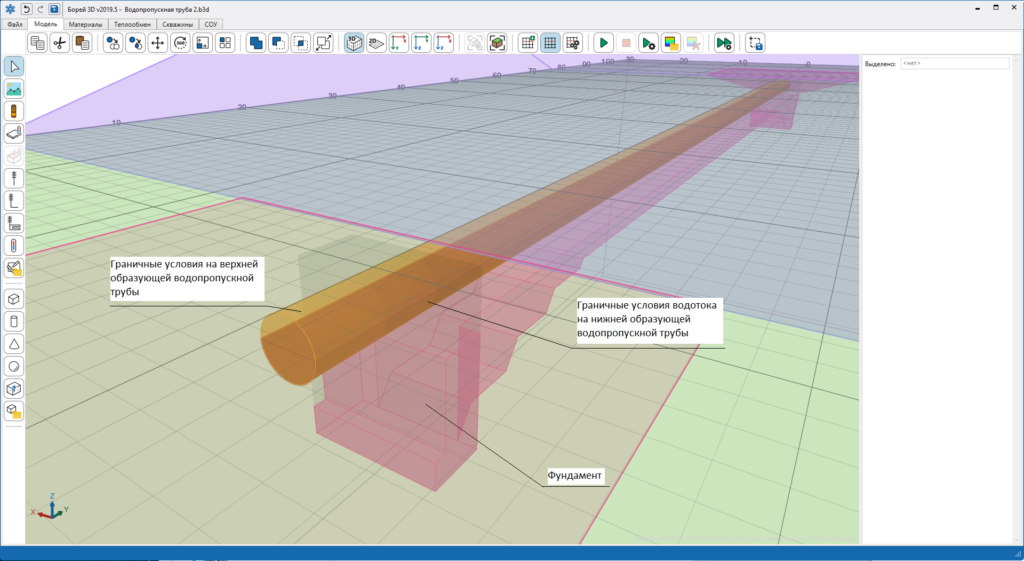Redo the undone action
1024x561 pixels.
[40, 9]
